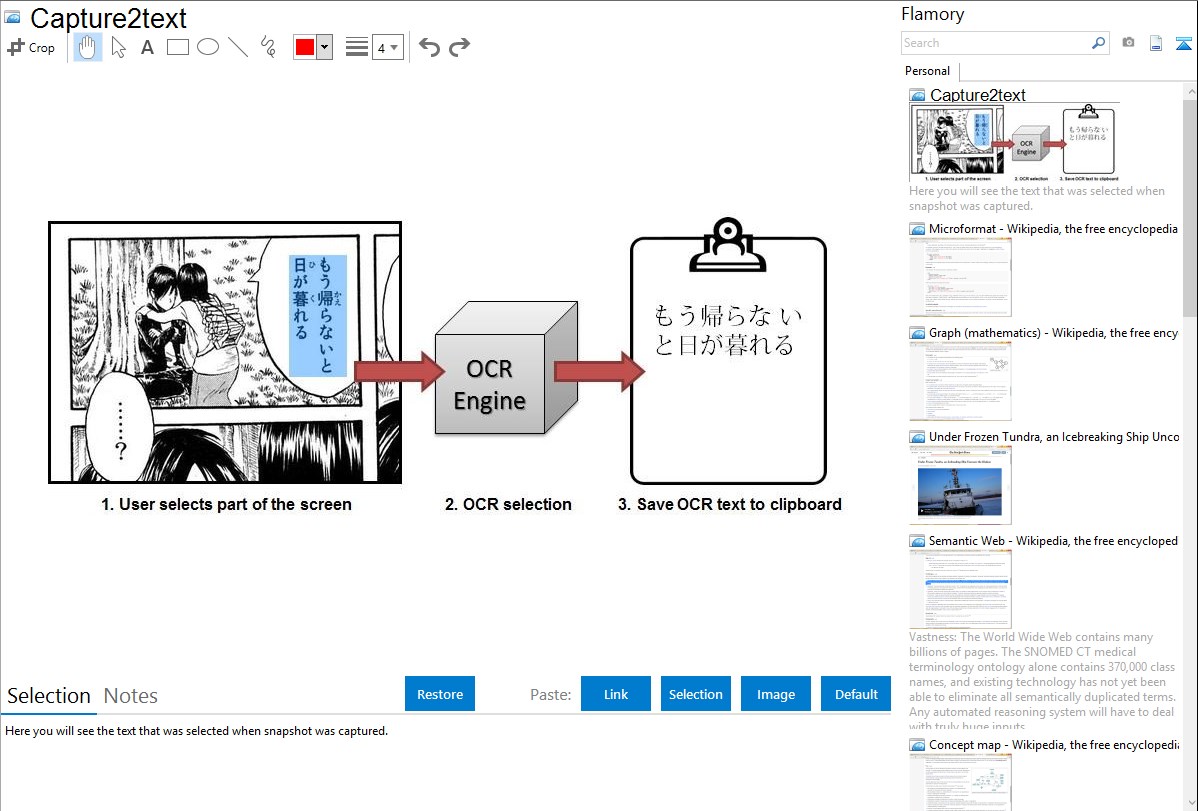Viewport: 1198px width, 811px height.
Task: Open the Notes tab
Action: click(131, 696)
